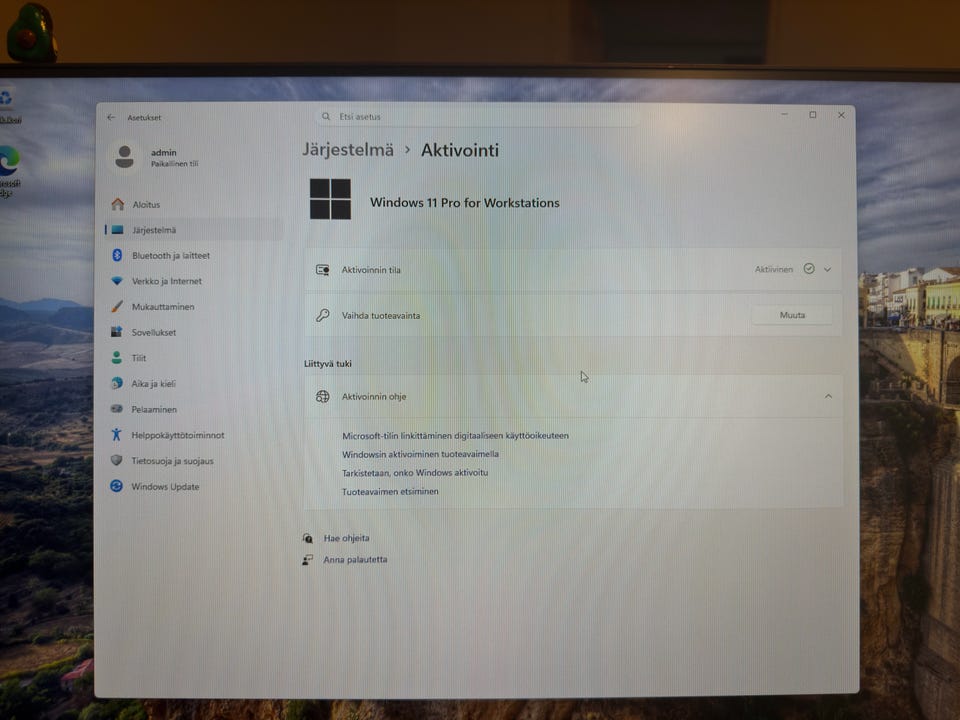Select Bluetooth ja laitteet in sidebar

click(194, 255)
